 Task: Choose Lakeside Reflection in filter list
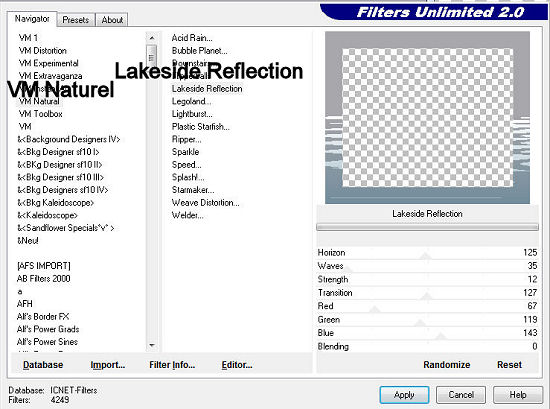[x=207, y=89]
